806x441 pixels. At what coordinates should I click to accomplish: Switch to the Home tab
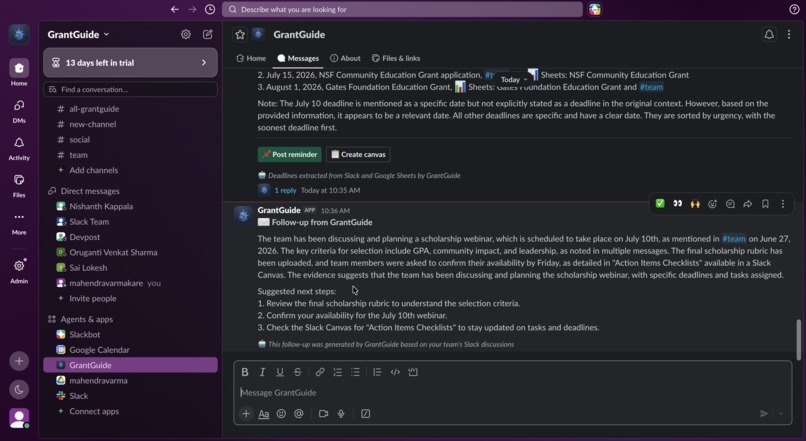click(251, 58)
